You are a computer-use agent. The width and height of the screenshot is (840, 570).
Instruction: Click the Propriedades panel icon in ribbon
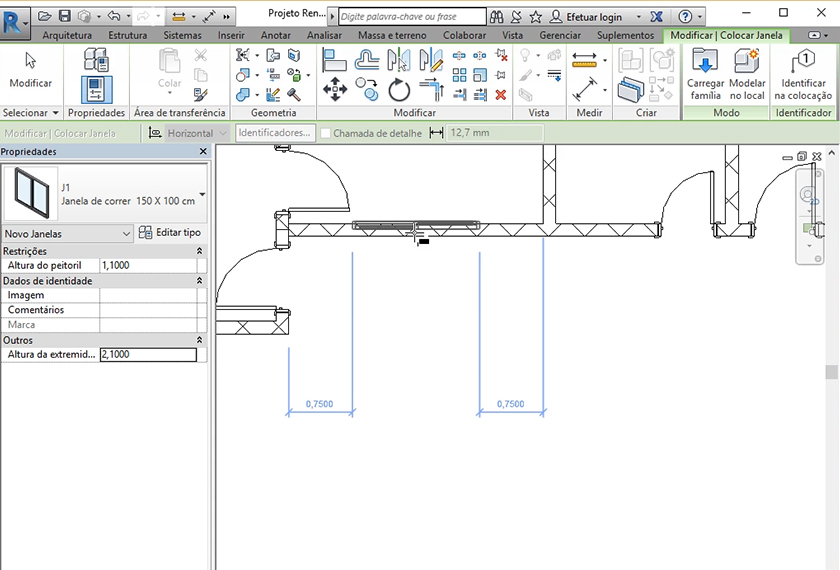pyautogui.click(x=96, y=90)
